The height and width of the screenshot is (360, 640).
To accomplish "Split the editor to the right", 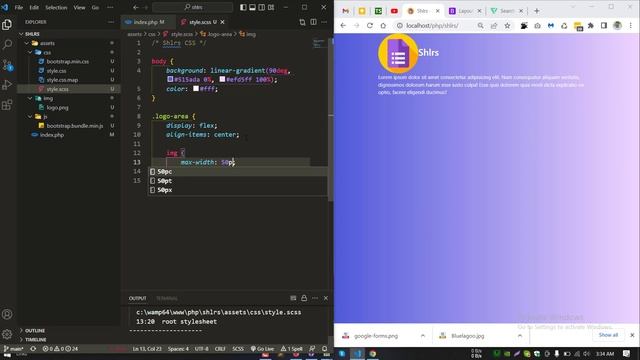I will [313, 22].
